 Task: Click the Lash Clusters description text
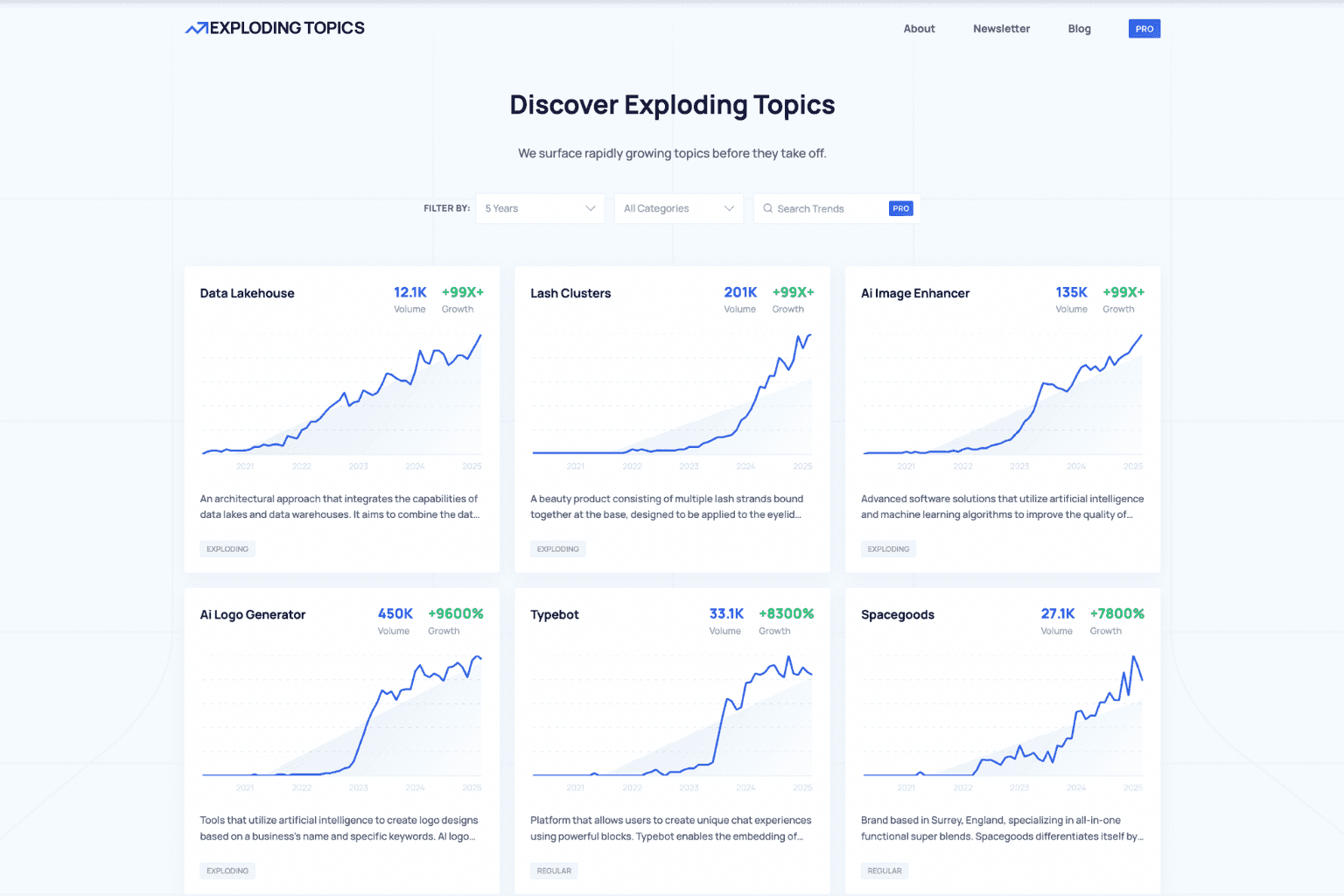667,507
